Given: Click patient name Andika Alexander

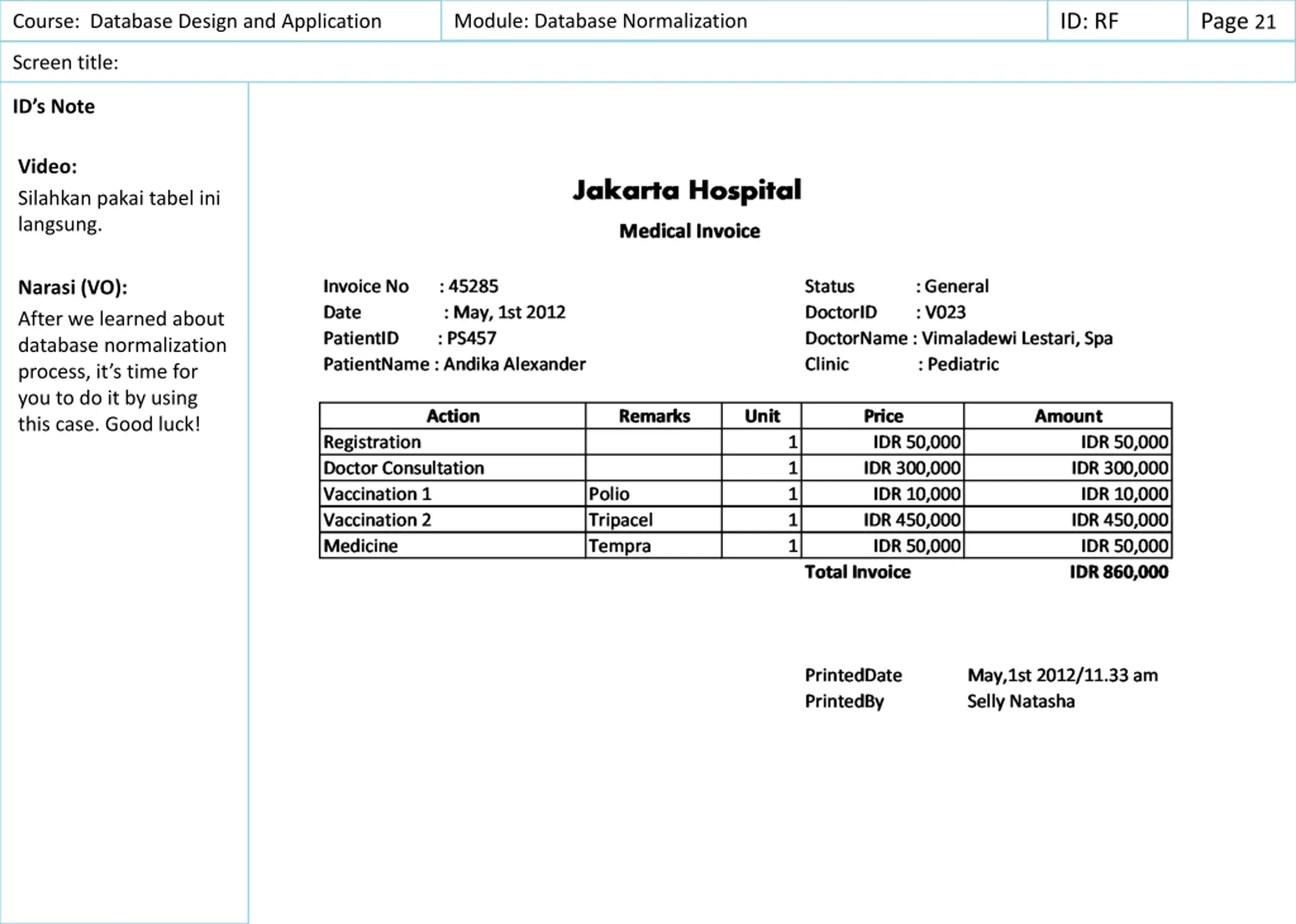Looking at the screenshot, I should 514,364.
